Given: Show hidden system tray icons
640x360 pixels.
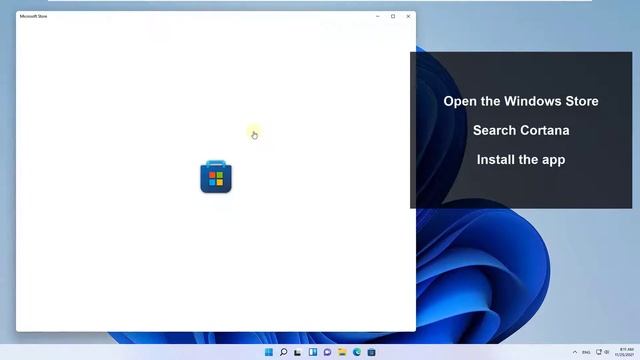Looking at the screenshot, I should click(575, 352).
